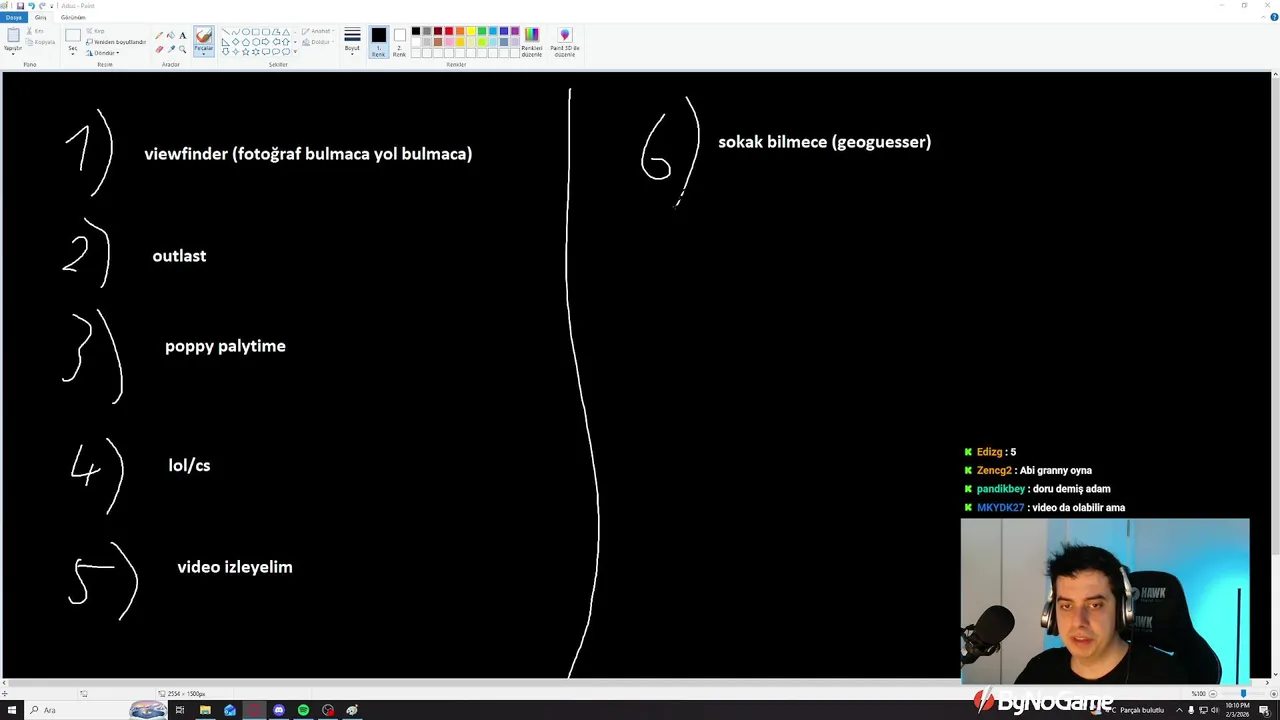The image size is (1280, 720).
Task: Click the taskbar clock and date
Action: pos(1237,710)
